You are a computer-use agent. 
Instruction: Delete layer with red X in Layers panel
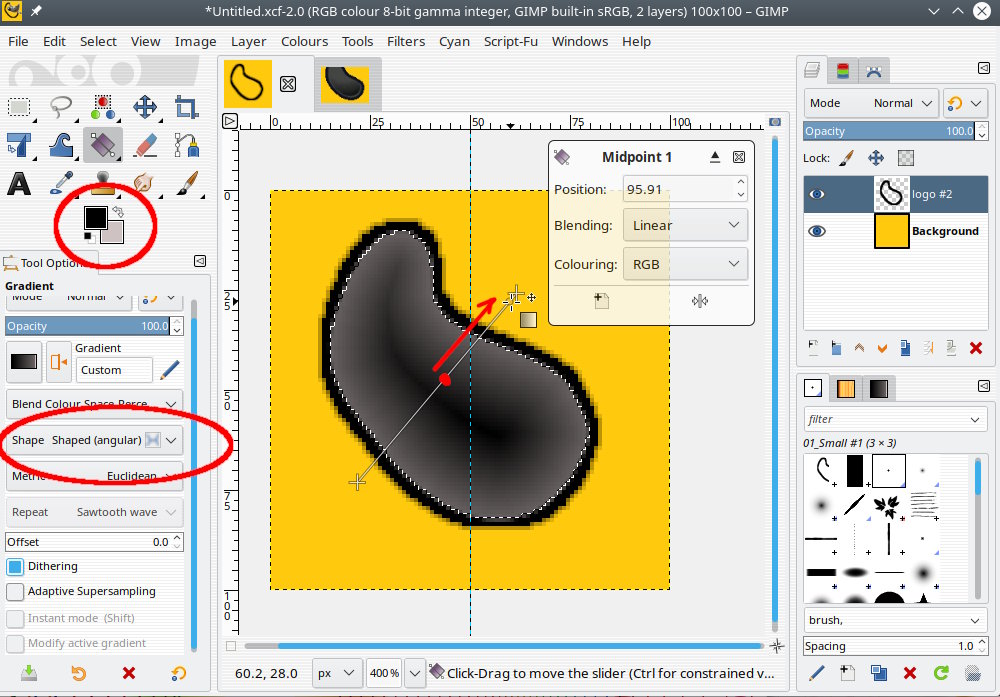pos(976,348)
